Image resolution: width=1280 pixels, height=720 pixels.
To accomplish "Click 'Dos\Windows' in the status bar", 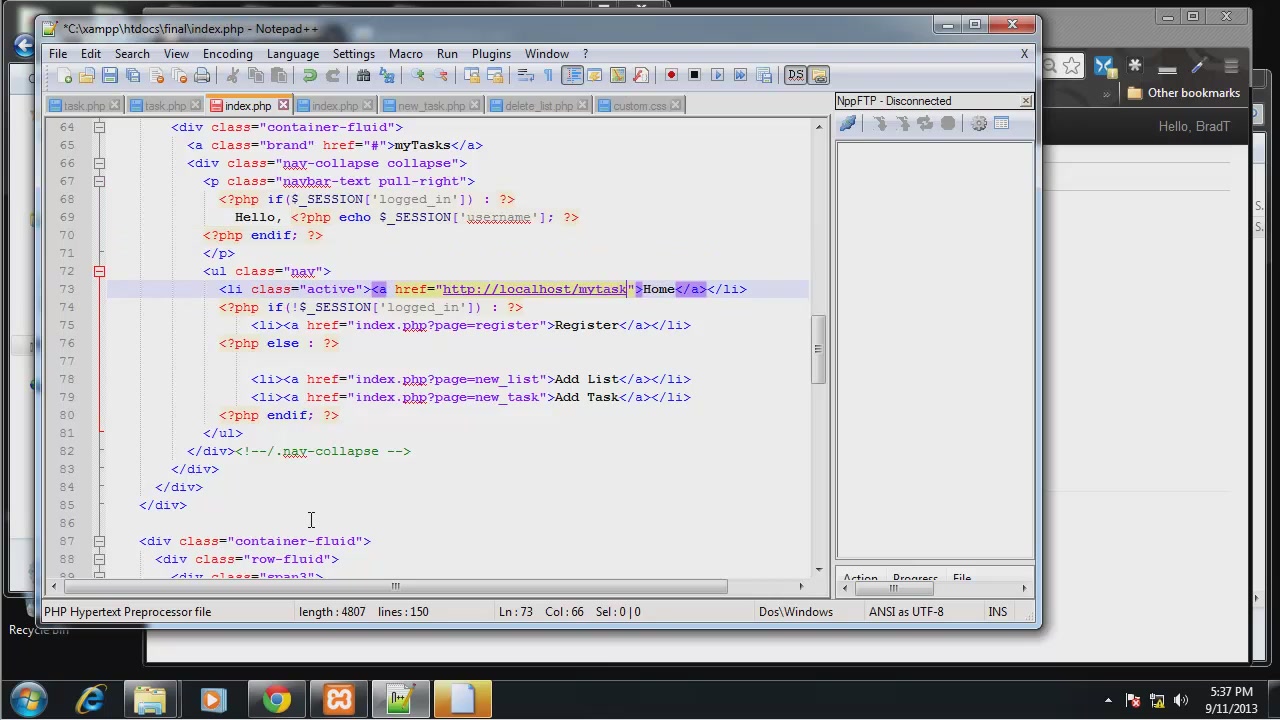I will tap(795, 611).
